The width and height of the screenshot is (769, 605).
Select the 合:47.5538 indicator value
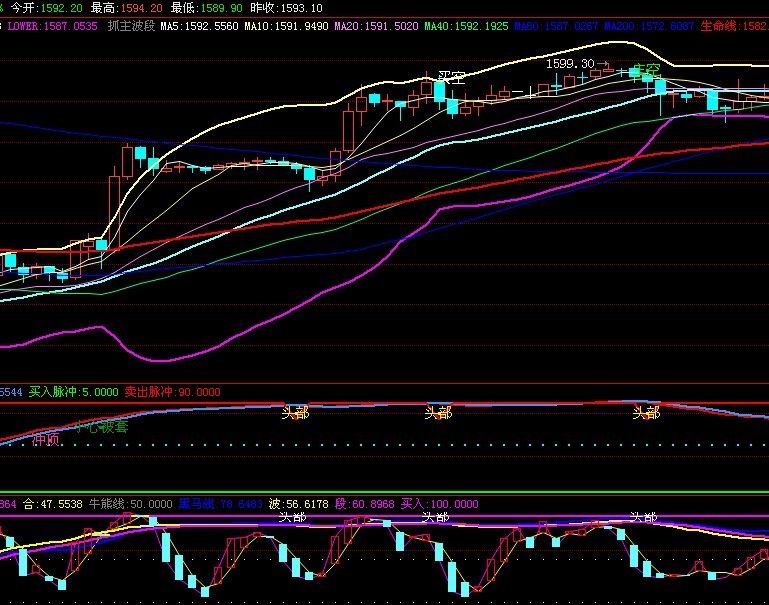pyautogui.click(x=53, y=504)
